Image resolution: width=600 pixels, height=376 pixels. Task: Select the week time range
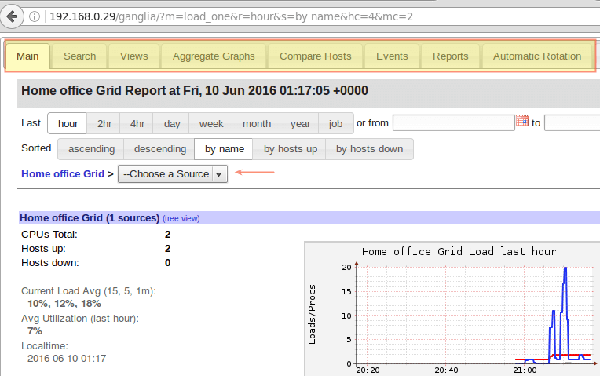pyautogui.click(x=211, y=123)
